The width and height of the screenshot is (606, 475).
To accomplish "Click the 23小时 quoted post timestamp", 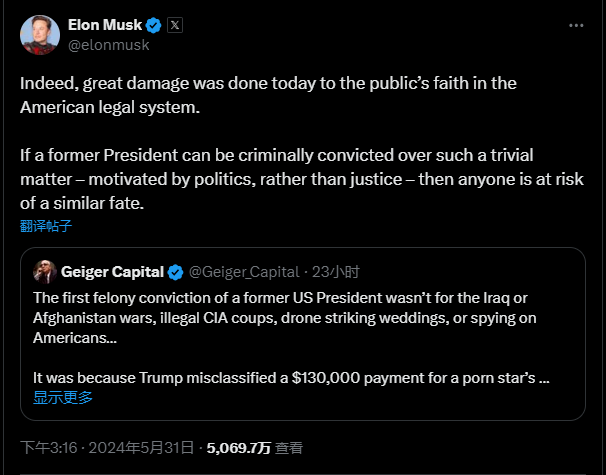I will click(336, 272).
